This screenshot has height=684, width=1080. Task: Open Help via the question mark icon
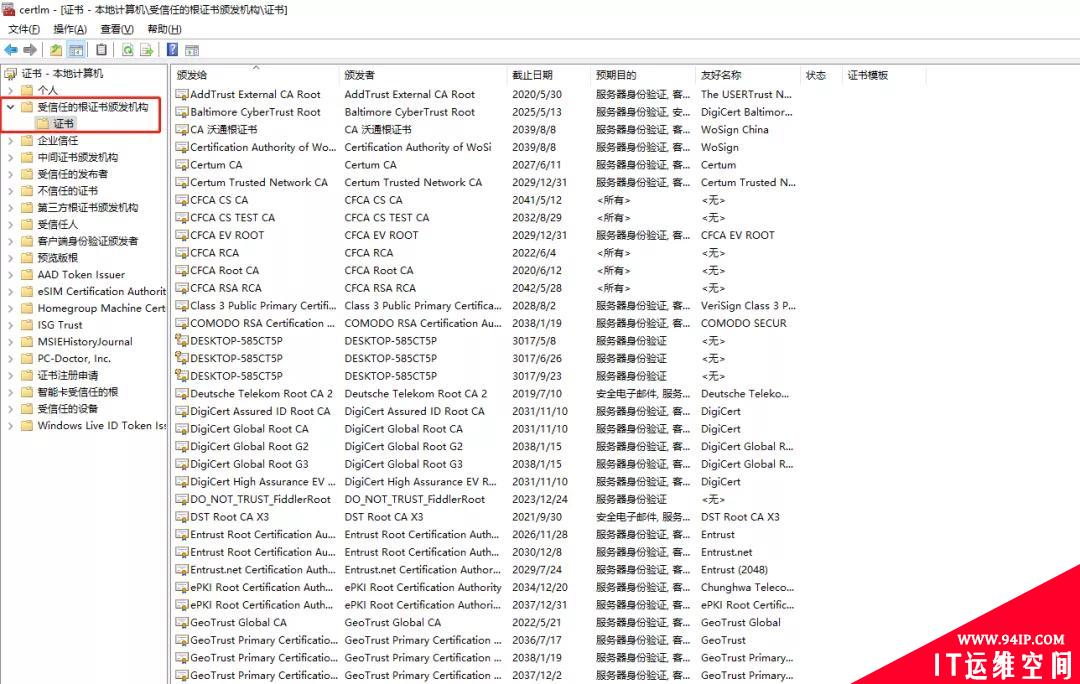(172, 50)
